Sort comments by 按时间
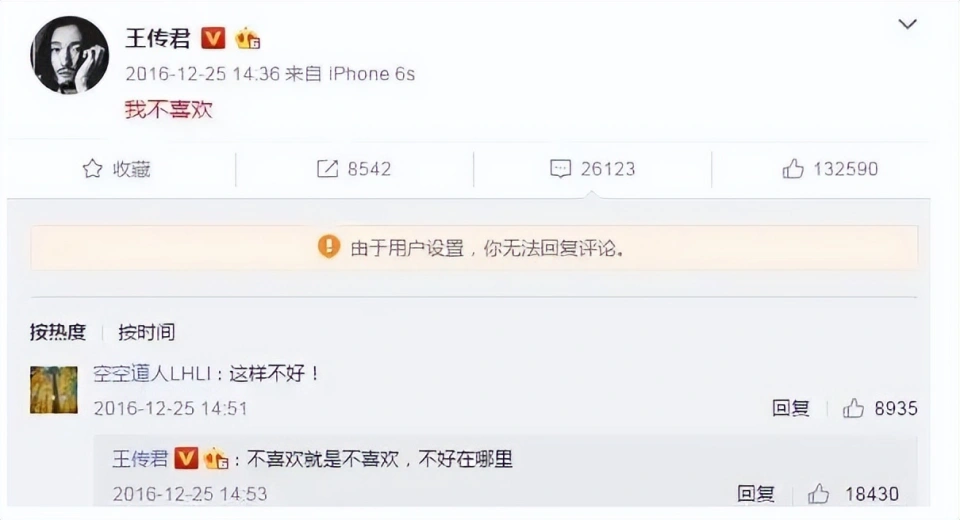Screen dimensions: 960x520 click(x=146, y=332)
